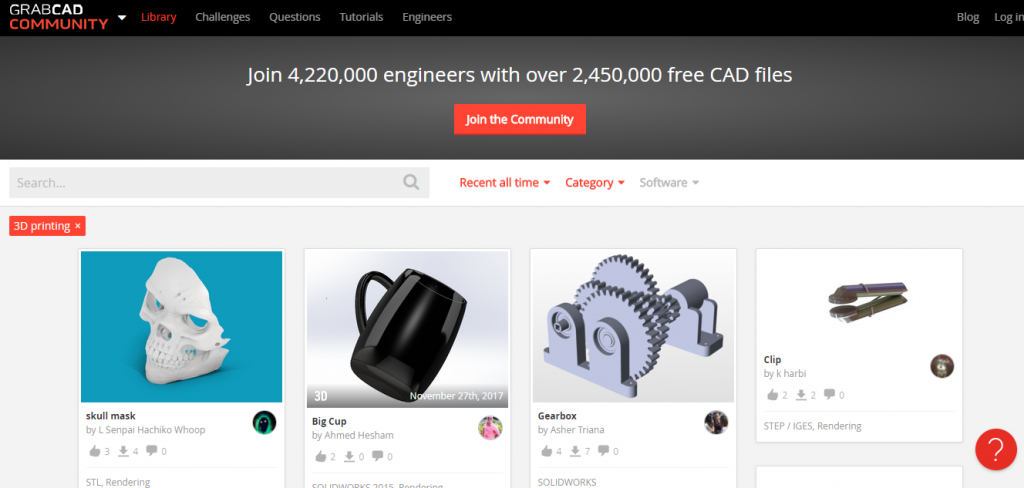Open the Tutorials section
This screenshot has width=1024, height=488.
pos(361,17)
